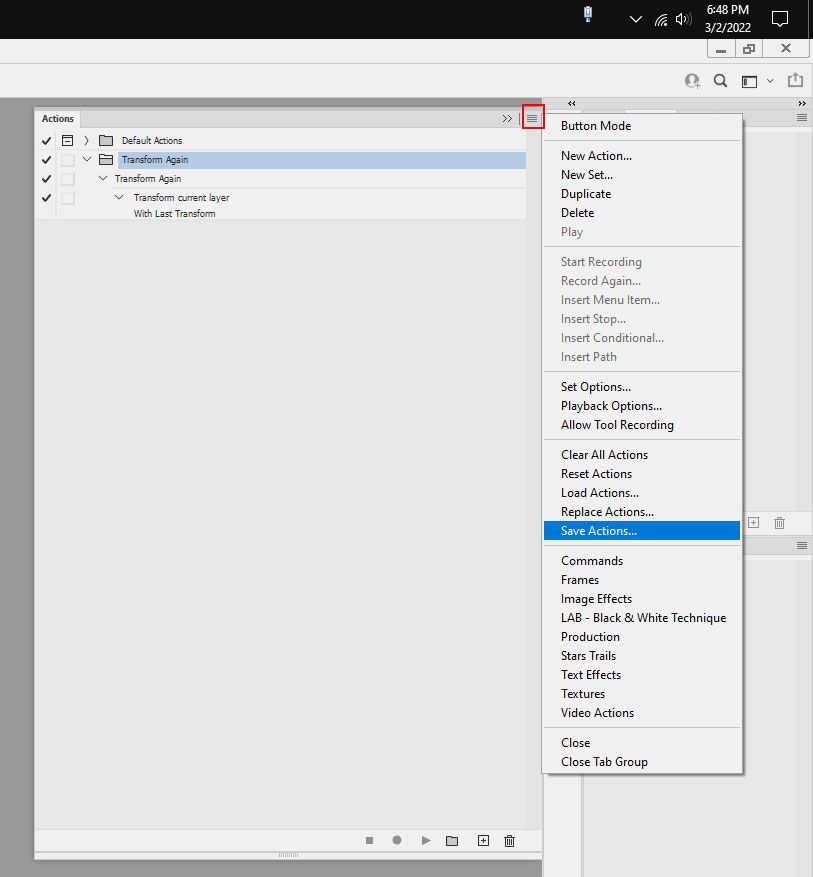Toggle the checkmark for Transform current layer
The height and width of the screenshot is (877, 813).
[x=46, y=197]
